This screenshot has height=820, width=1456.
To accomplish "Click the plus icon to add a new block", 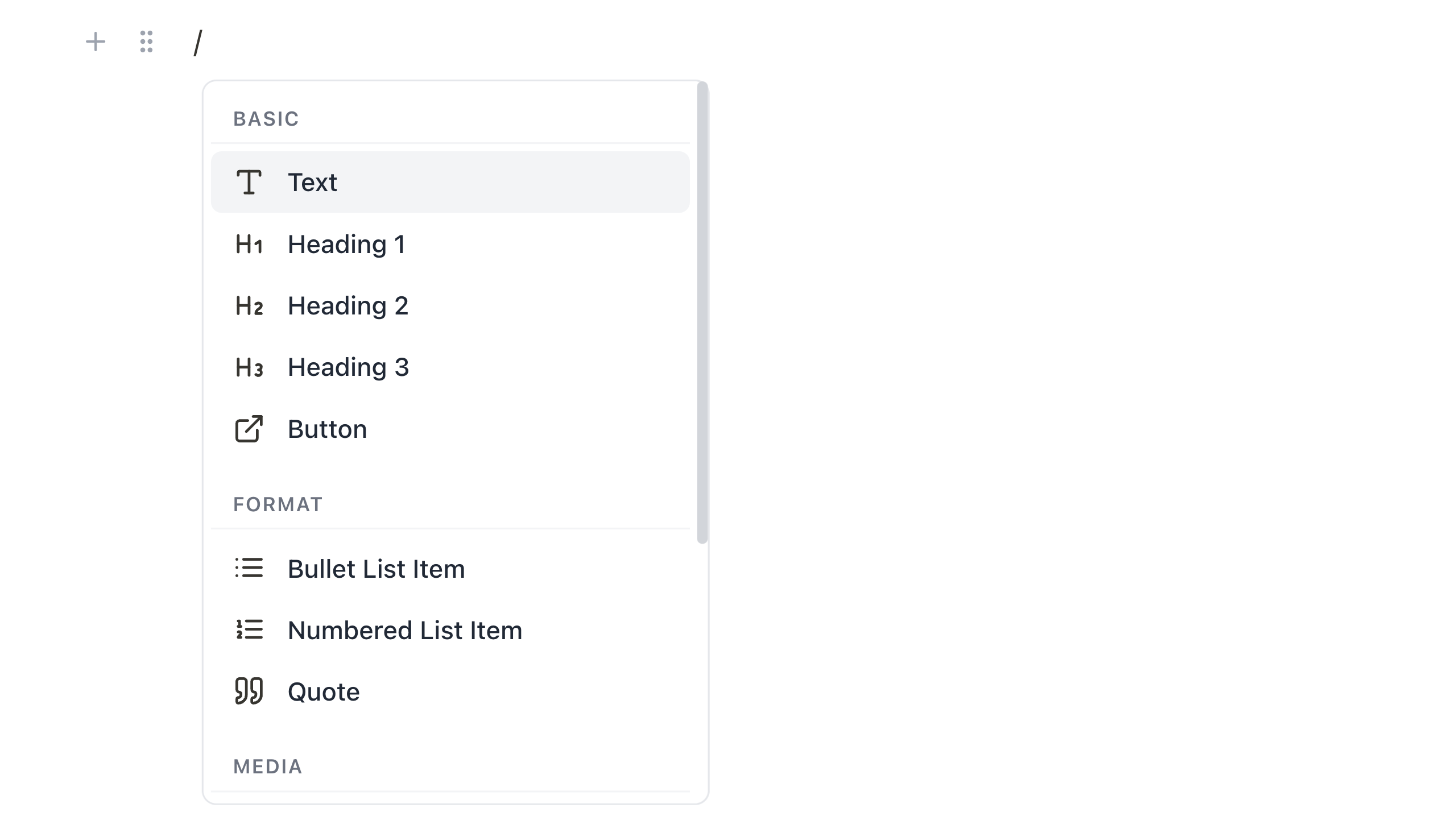I will pos(96,42).
